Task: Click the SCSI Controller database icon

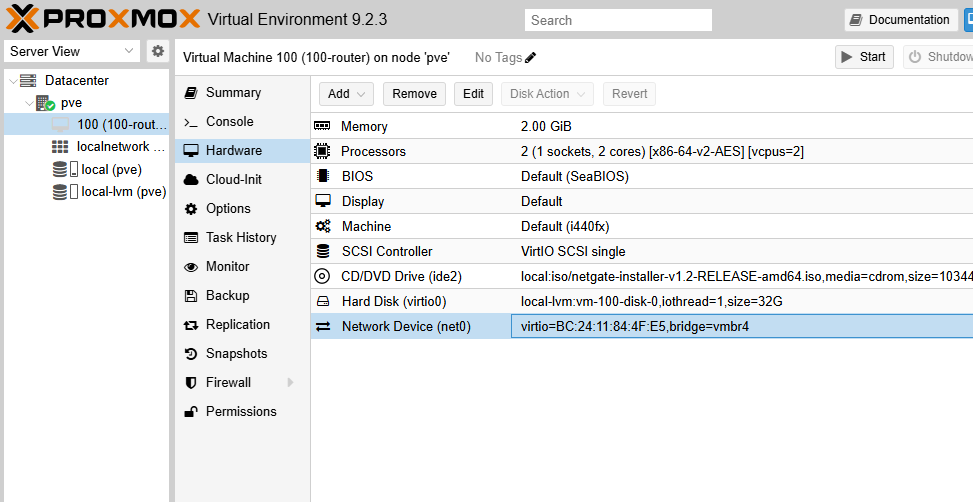Action: pos(323,251)
